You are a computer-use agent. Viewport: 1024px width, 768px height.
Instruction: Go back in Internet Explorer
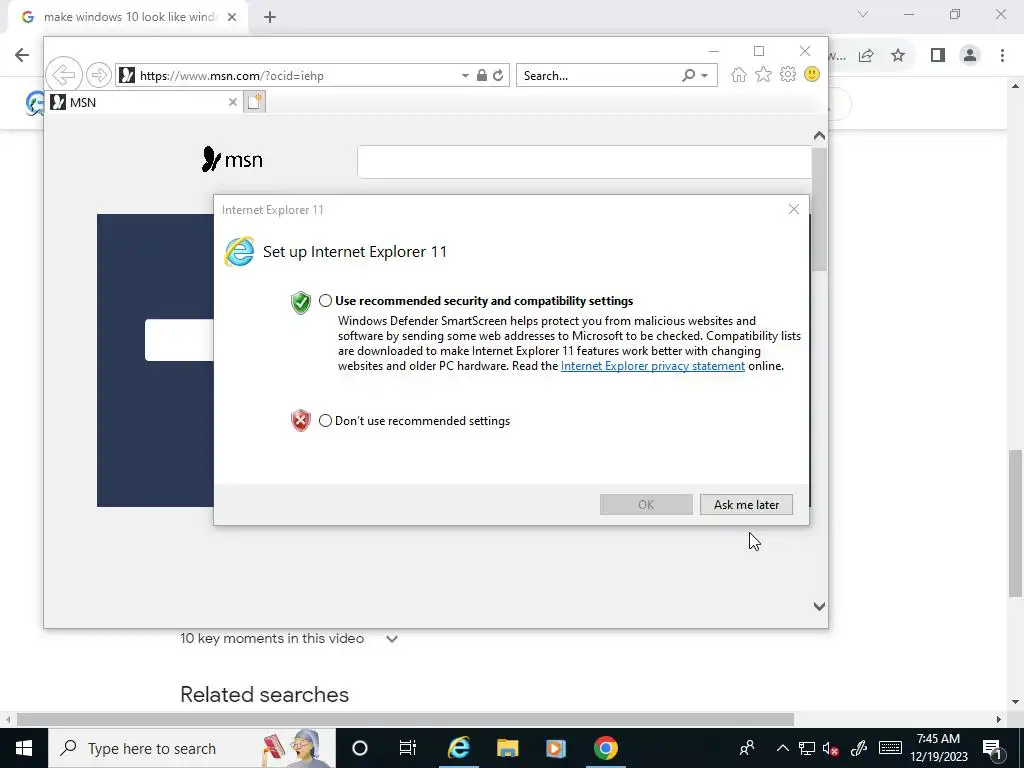pyautogui.click(x=64, y=75)
